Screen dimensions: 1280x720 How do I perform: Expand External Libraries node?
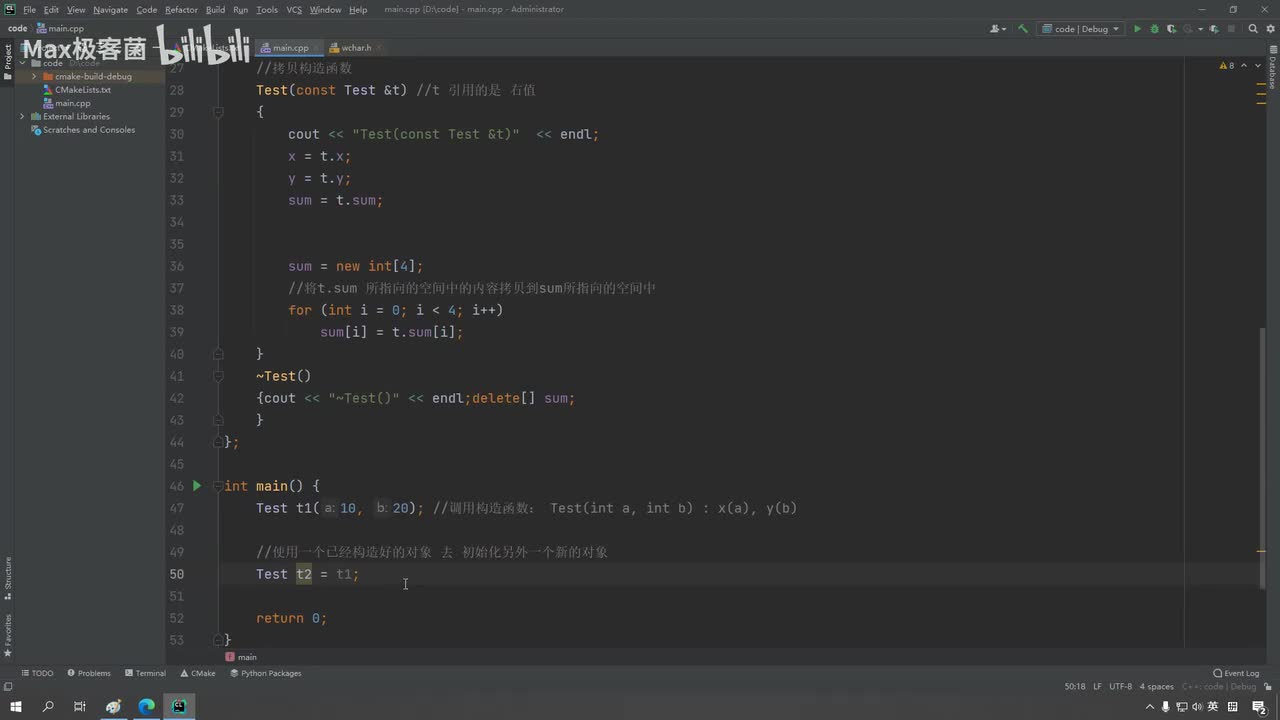pos(22,116)
